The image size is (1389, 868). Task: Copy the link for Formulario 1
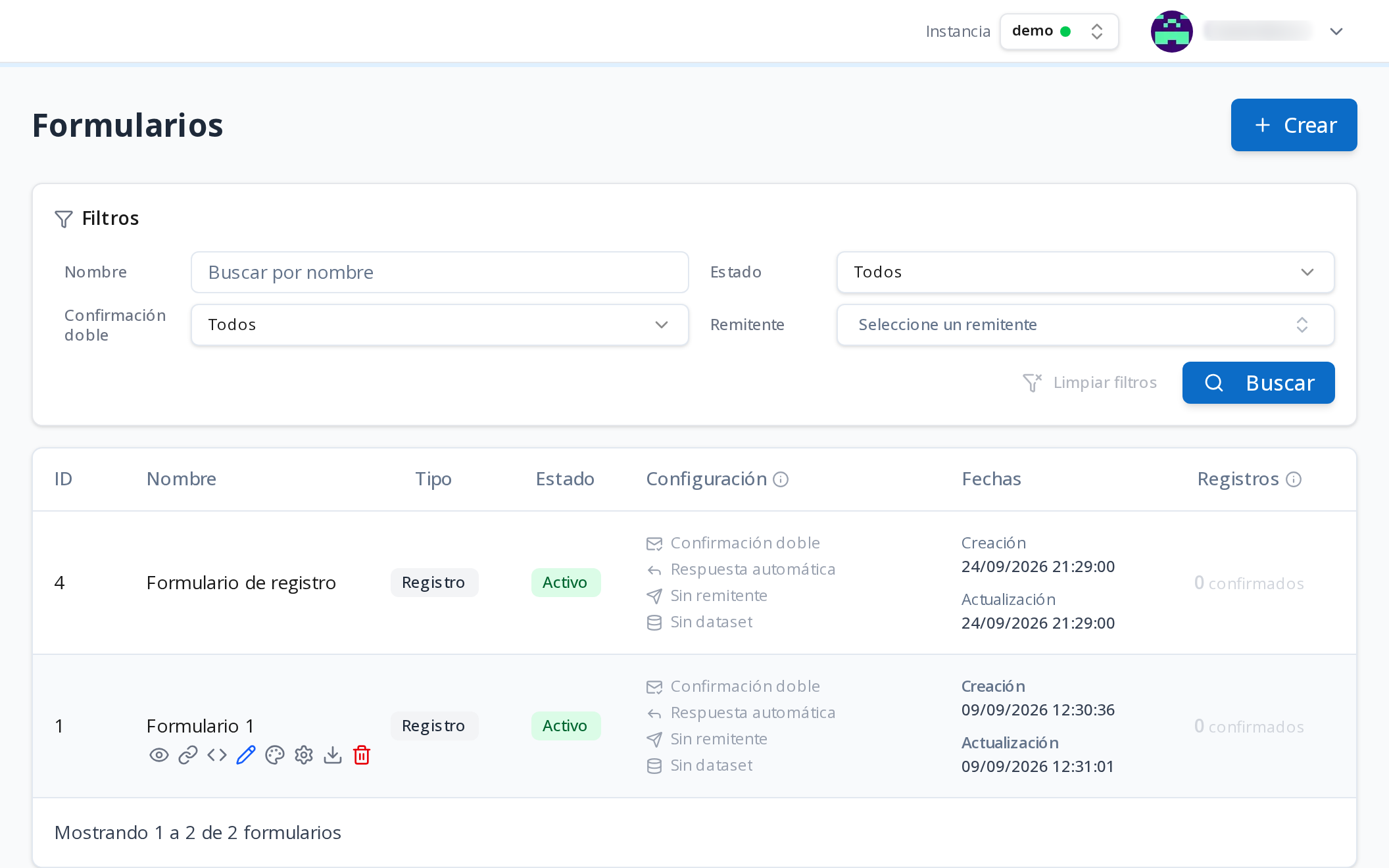[188, 755]
